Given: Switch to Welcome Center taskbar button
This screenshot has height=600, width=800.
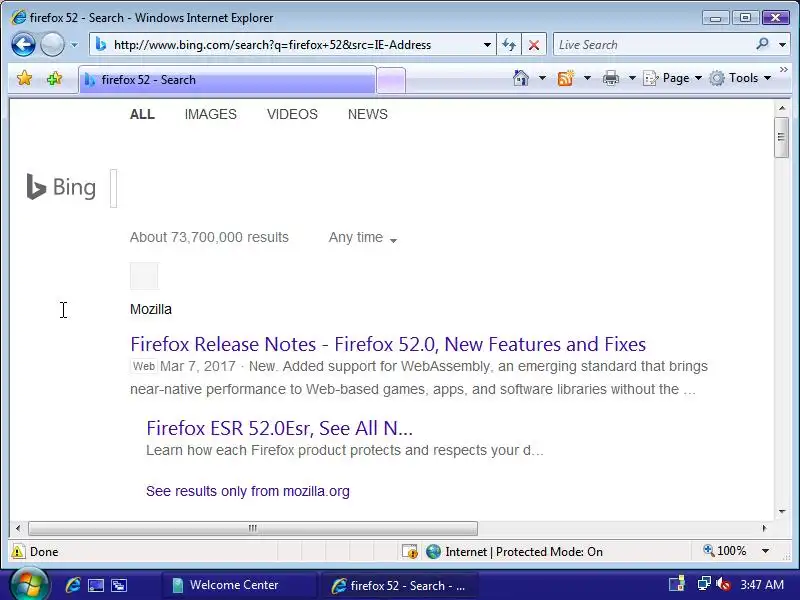Looking at the screenshot, I should (239, 585).
